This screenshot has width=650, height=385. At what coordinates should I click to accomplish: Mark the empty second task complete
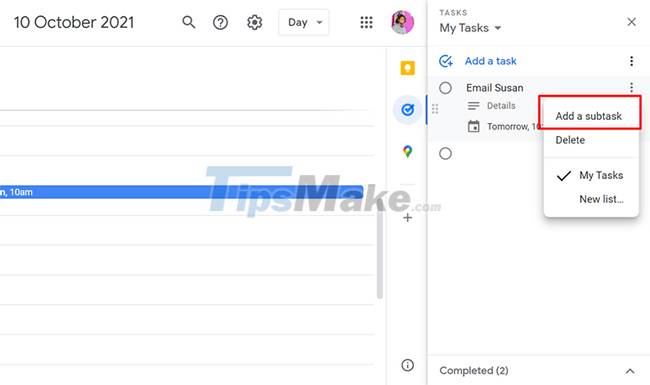coord(445,154)
